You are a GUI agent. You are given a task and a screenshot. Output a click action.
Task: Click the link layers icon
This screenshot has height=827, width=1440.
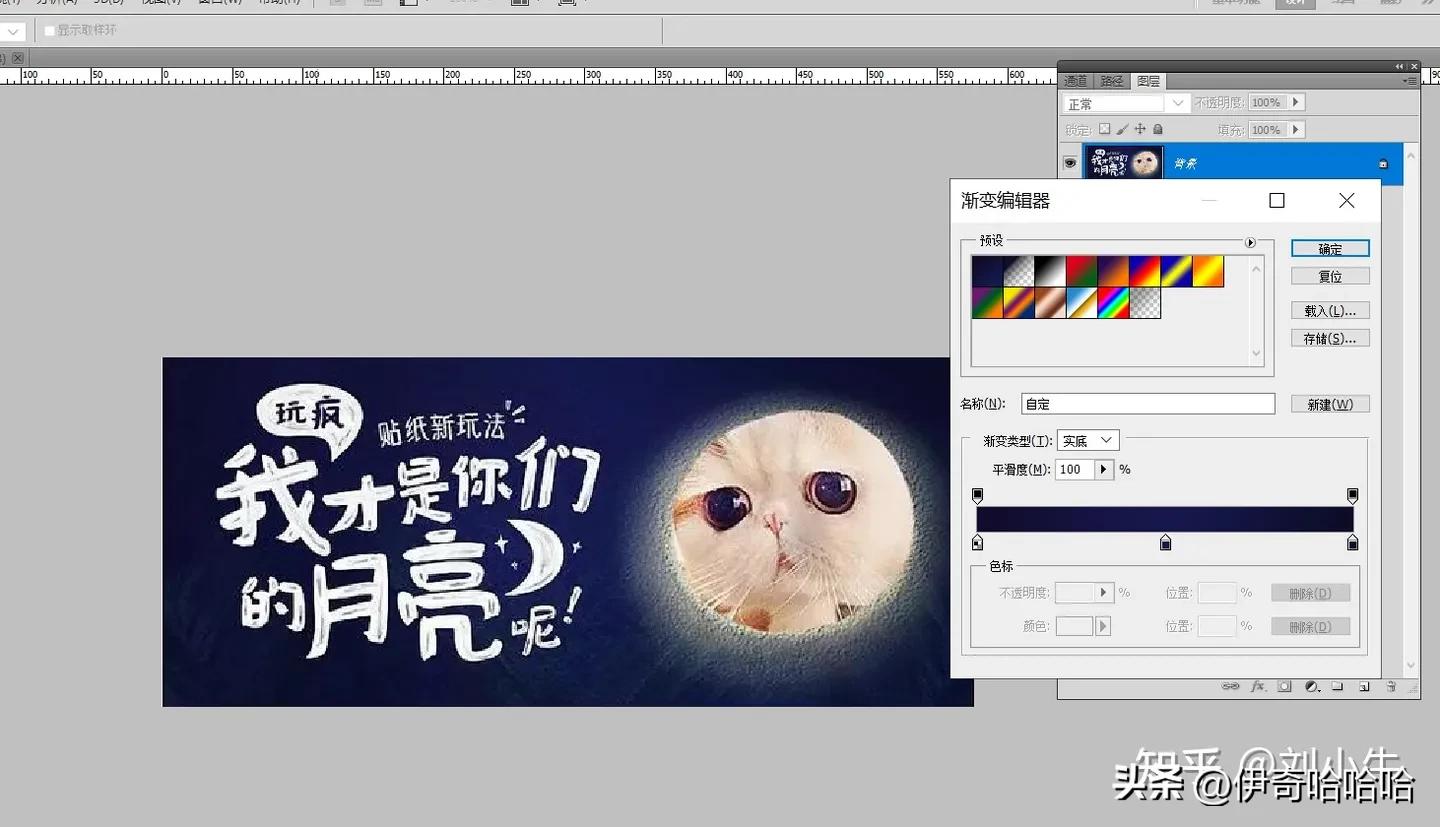point(1230,686)
